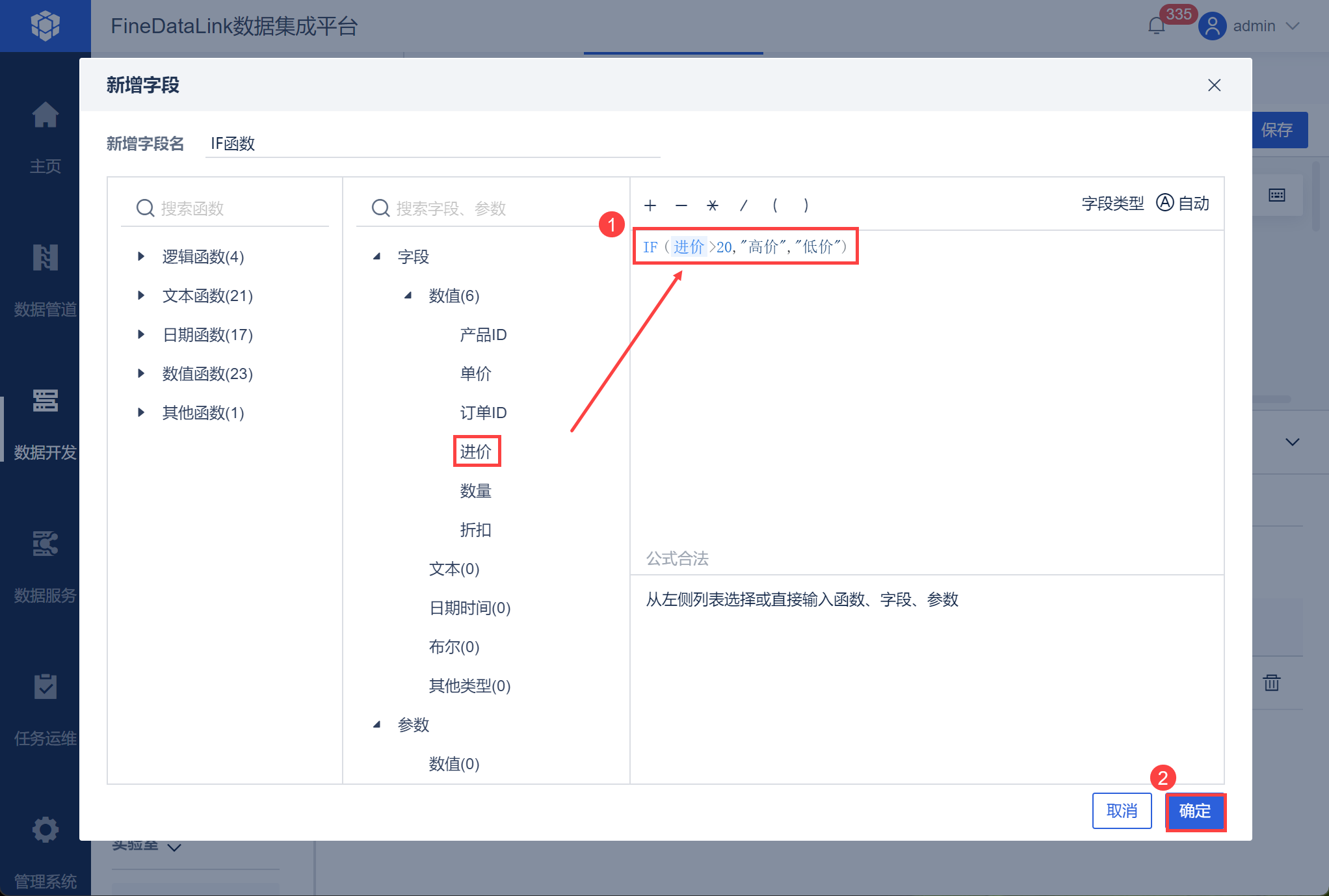Insert the multiply operator symbol
Screen dimensions: 1329x896
pos(712,205)
